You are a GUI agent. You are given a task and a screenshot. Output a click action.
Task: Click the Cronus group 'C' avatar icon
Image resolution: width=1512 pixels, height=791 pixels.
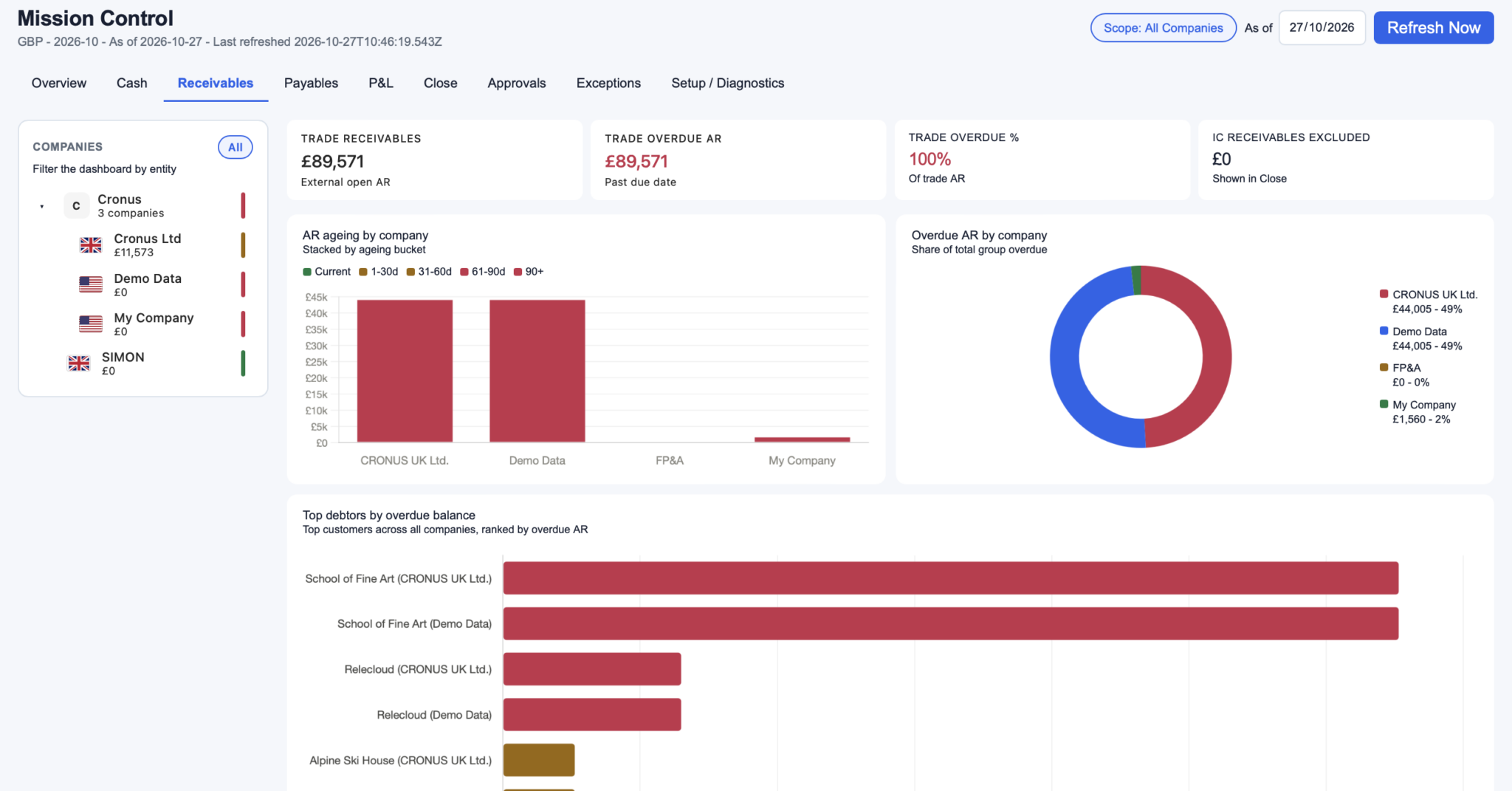(x=76, y=206)
